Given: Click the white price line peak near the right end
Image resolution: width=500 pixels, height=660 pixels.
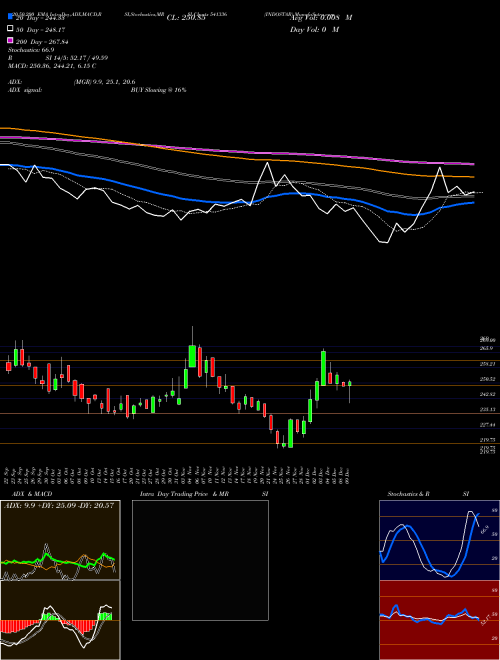Looking at the screenshot, I should pyautogui.click(x=440, y=168).
